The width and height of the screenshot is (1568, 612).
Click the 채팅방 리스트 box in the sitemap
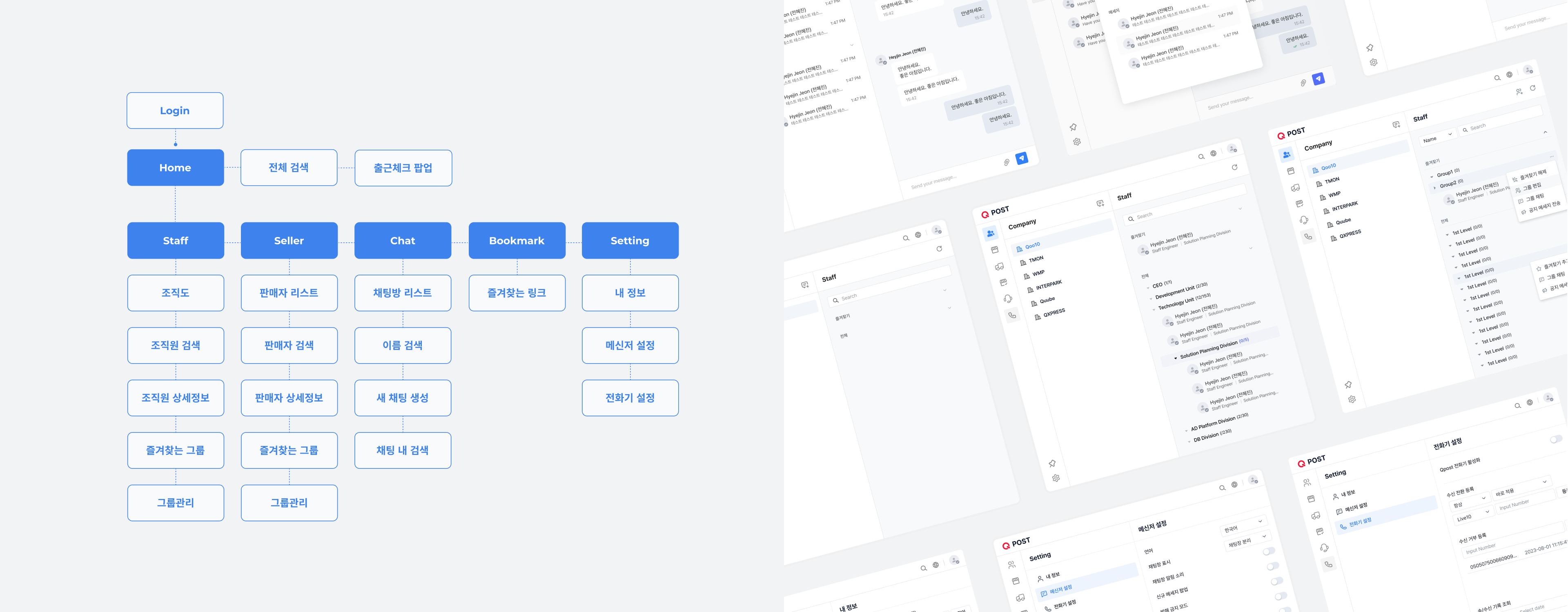click(402, 293)
